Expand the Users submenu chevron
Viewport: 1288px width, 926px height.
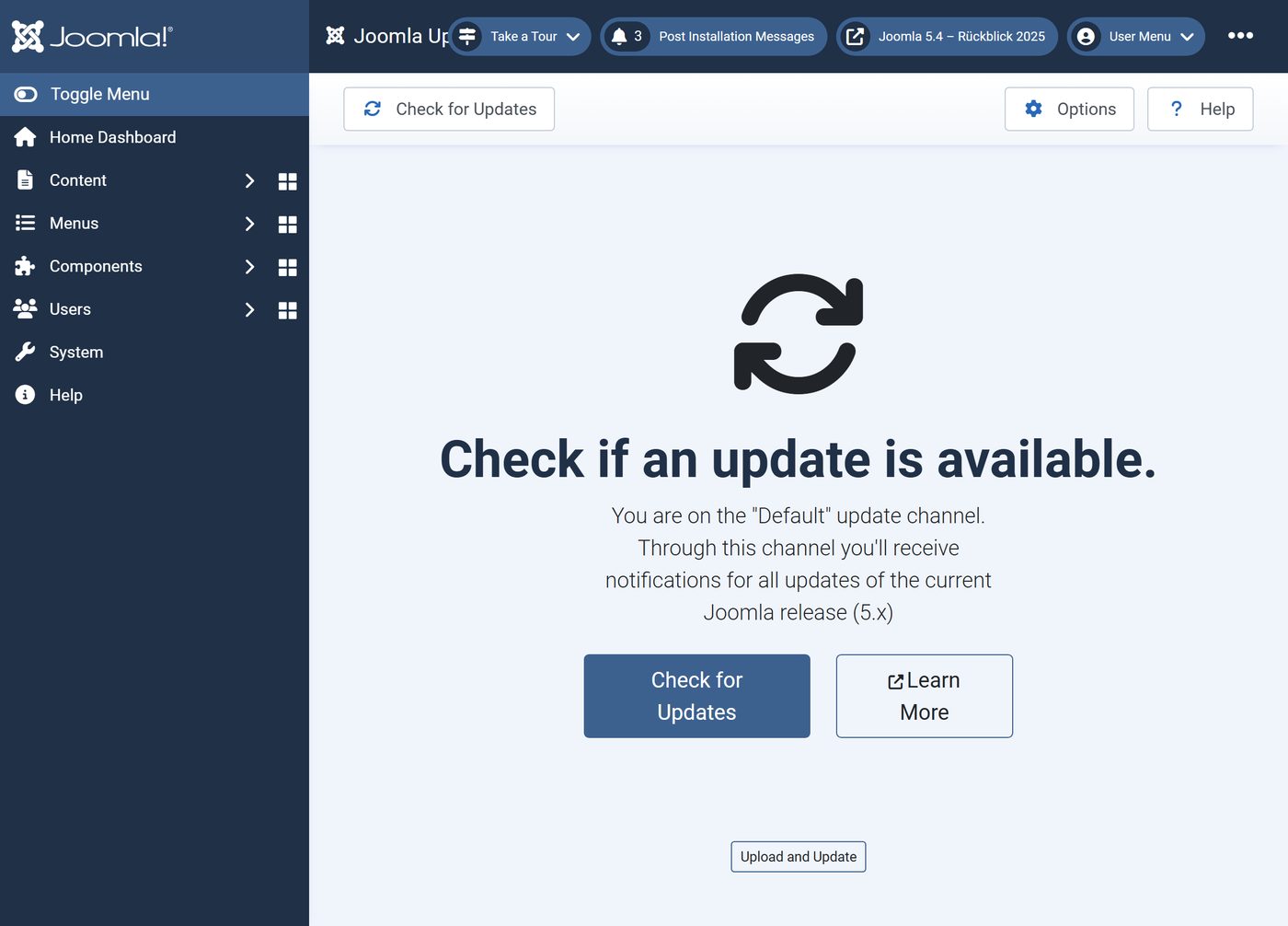pos(249,309)
